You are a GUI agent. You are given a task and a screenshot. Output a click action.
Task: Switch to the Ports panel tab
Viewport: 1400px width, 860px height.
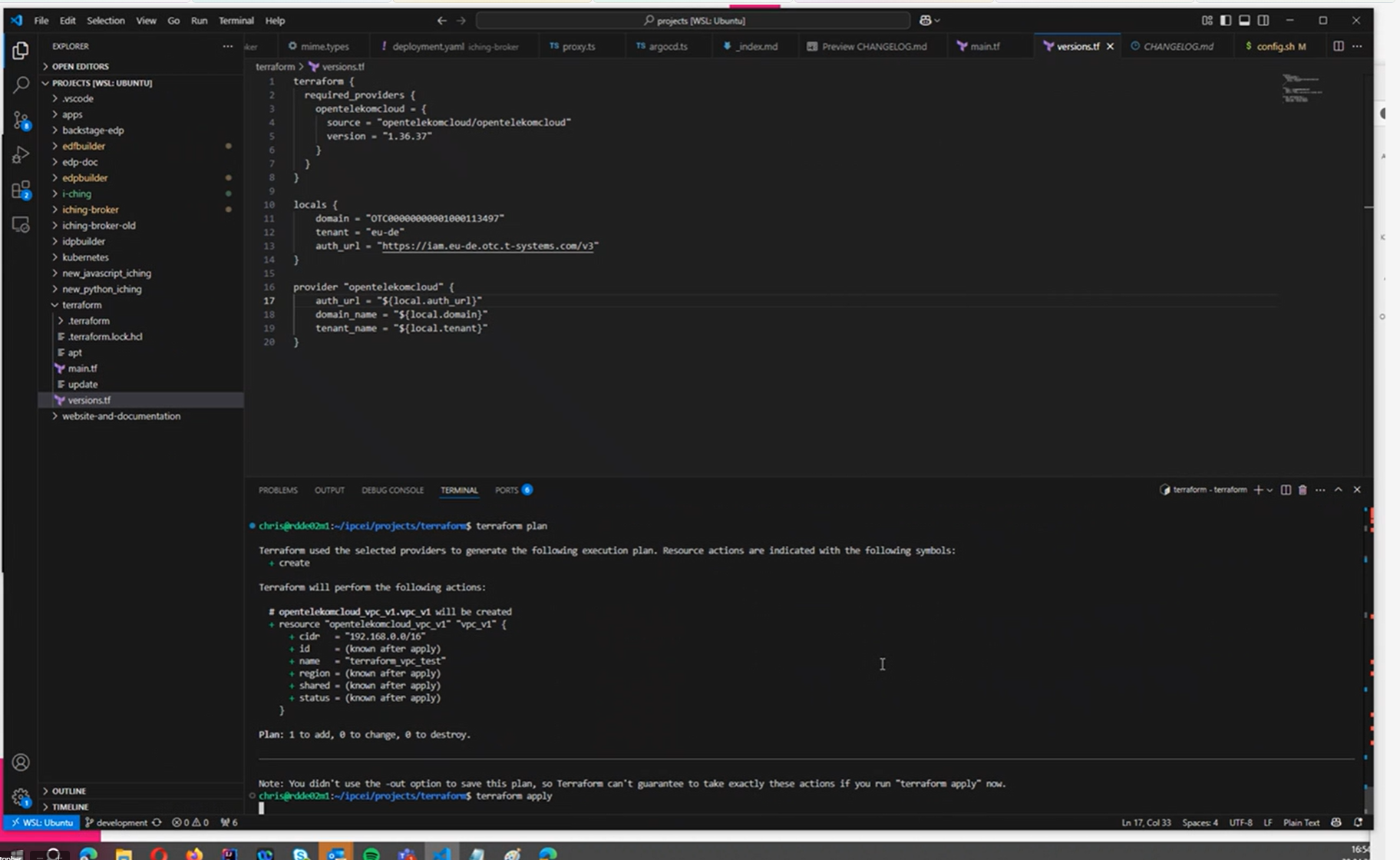point(513,490)
